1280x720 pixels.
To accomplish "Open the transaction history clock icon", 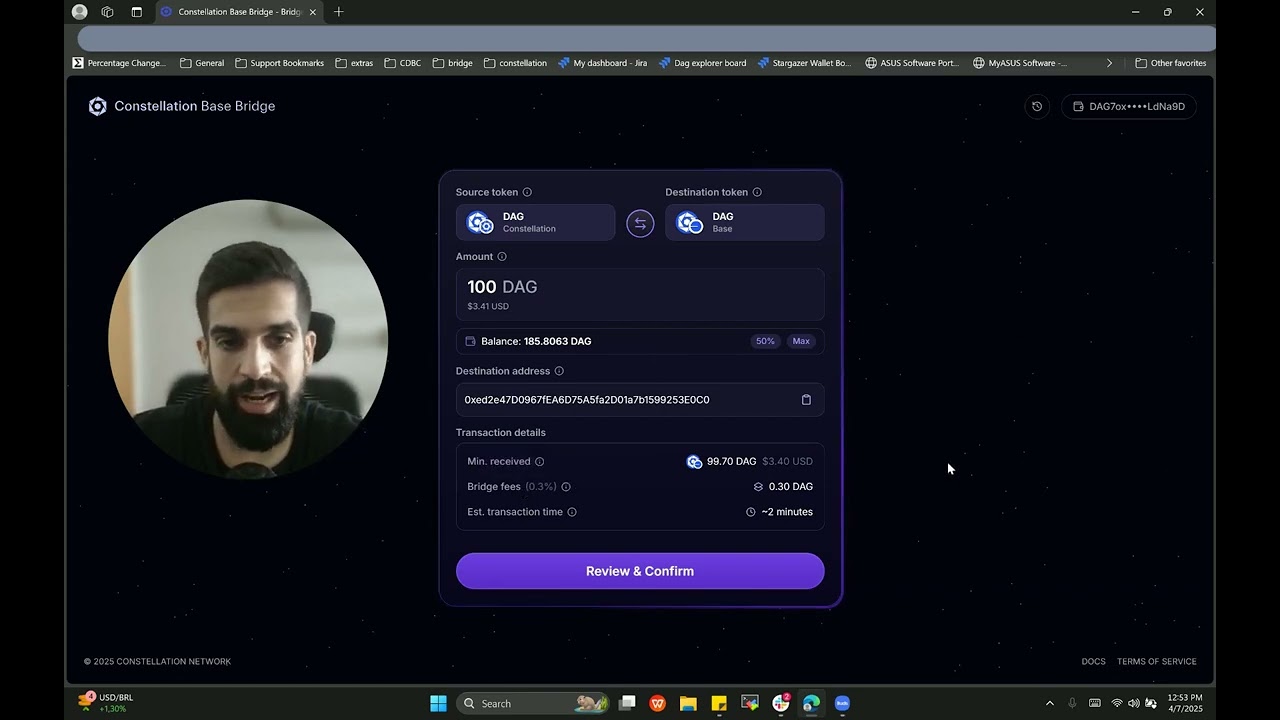I will (x=1037, y=106).
